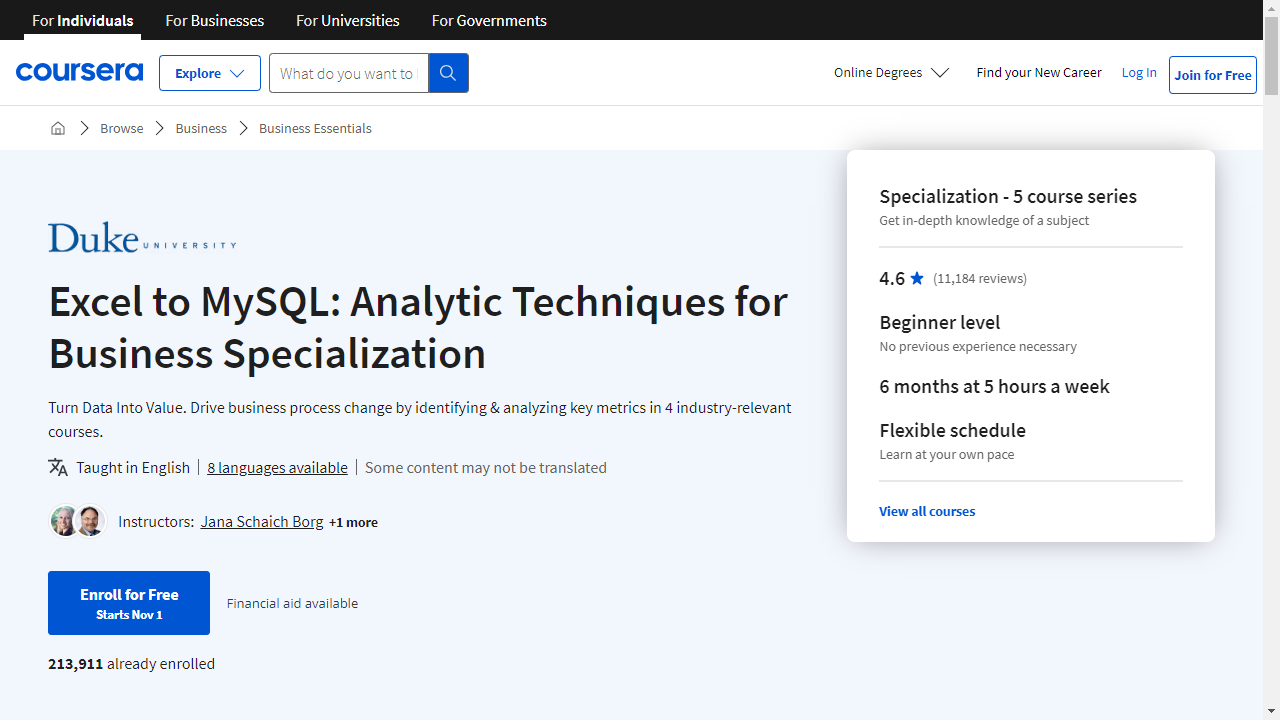Click View all courses link
1280x720 pixels.
[927, 511]
